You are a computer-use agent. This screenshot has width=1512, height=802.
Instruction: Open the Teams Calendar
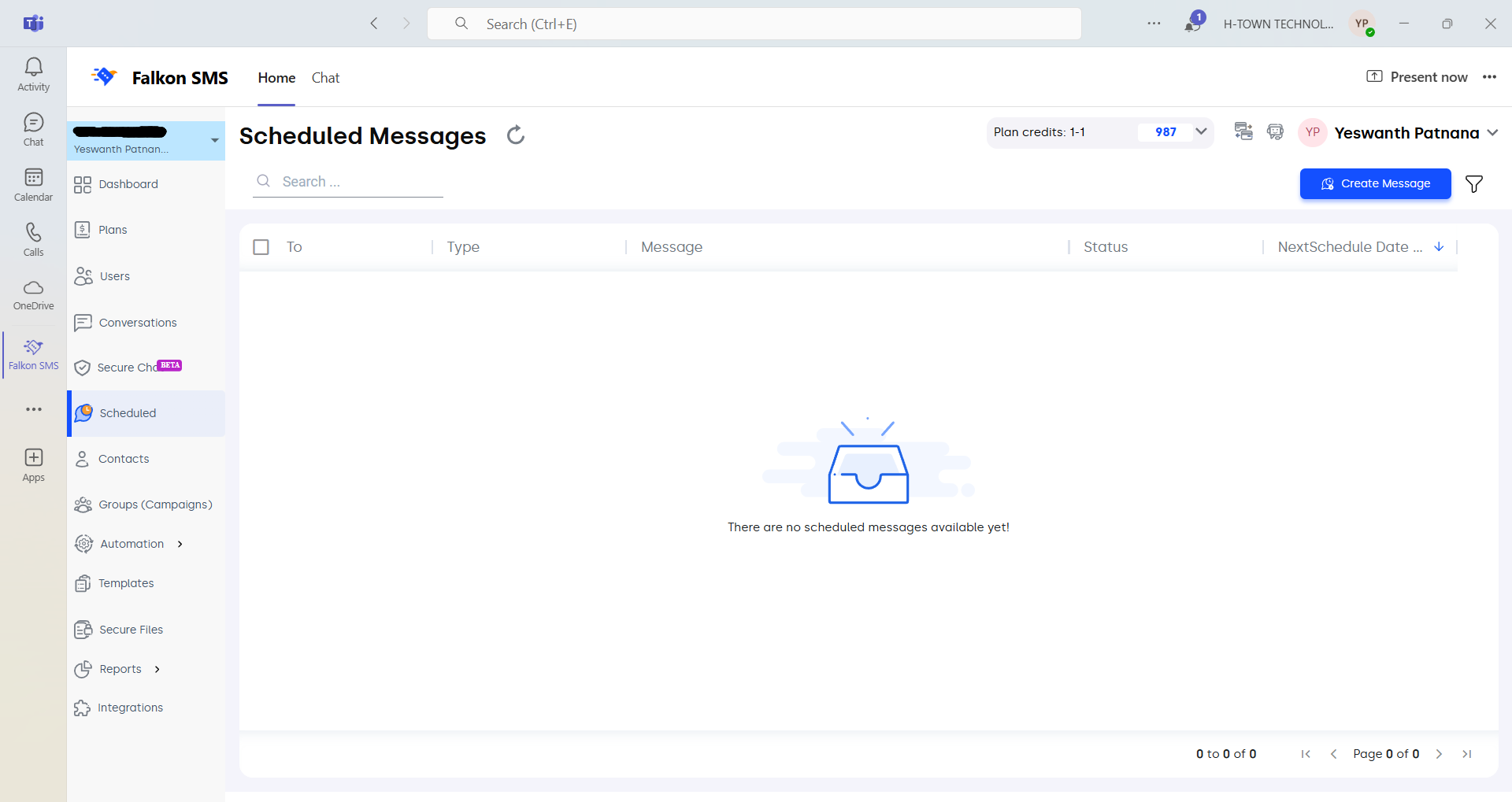tap(33, 185)
